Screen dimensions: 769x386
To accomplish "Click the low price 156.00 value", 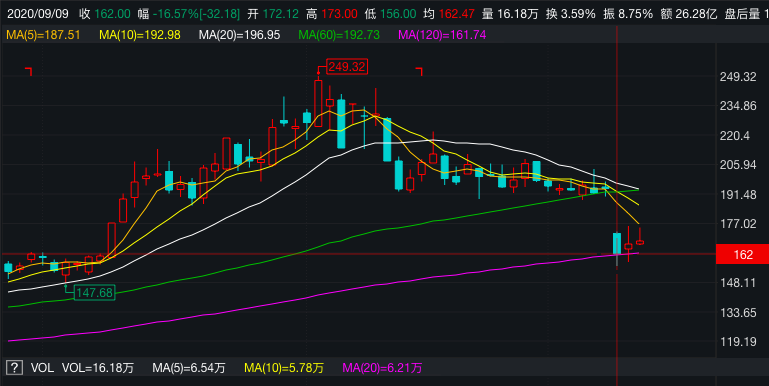I will coord(397,14).
